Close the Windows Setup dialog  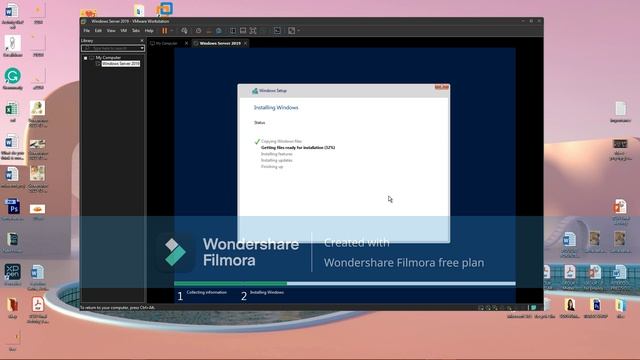click(442, 87)
